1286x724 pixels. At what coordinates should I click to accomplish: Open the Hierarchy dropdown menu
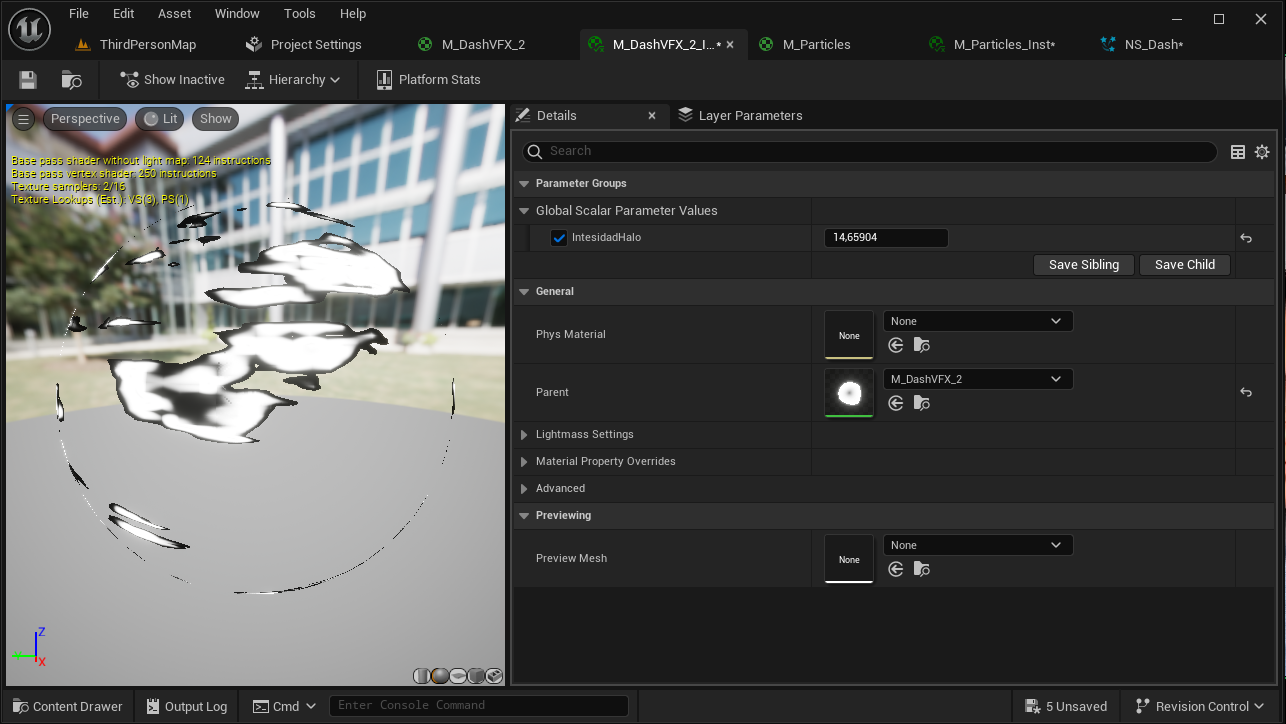tap(291, 80)
